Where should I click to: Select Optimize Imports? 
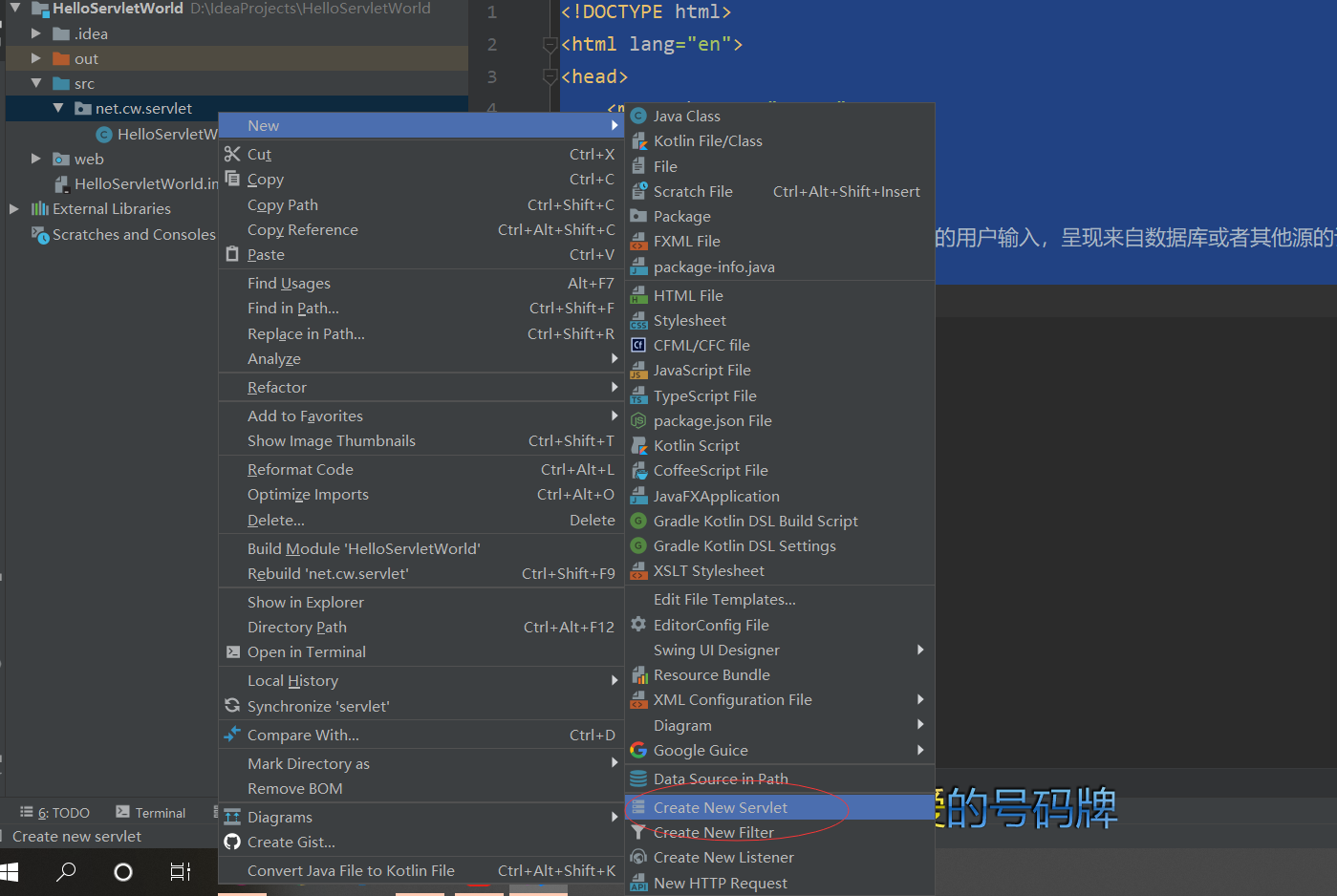pyautogui.click(x=421, y=494)
